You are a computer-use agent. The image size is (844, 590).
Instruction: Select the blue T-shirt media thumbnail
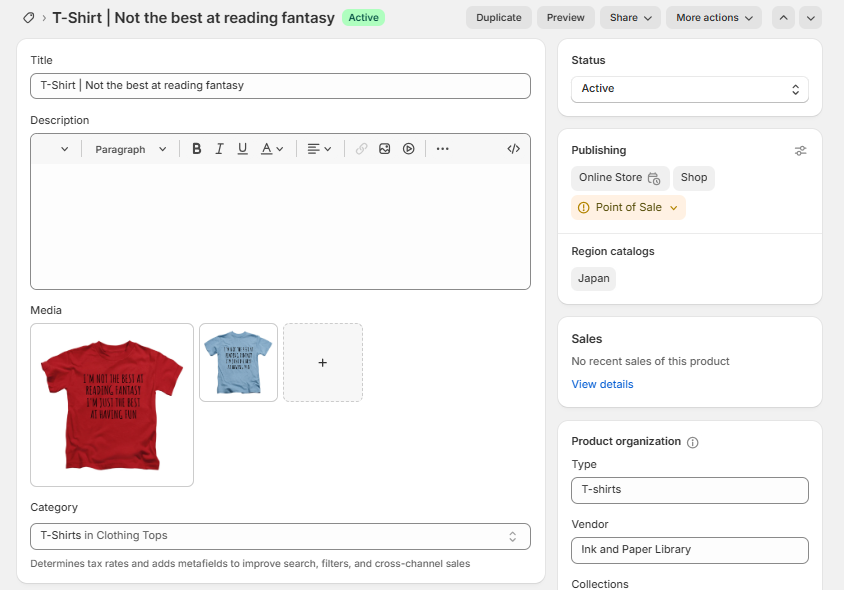click(238, 362)
